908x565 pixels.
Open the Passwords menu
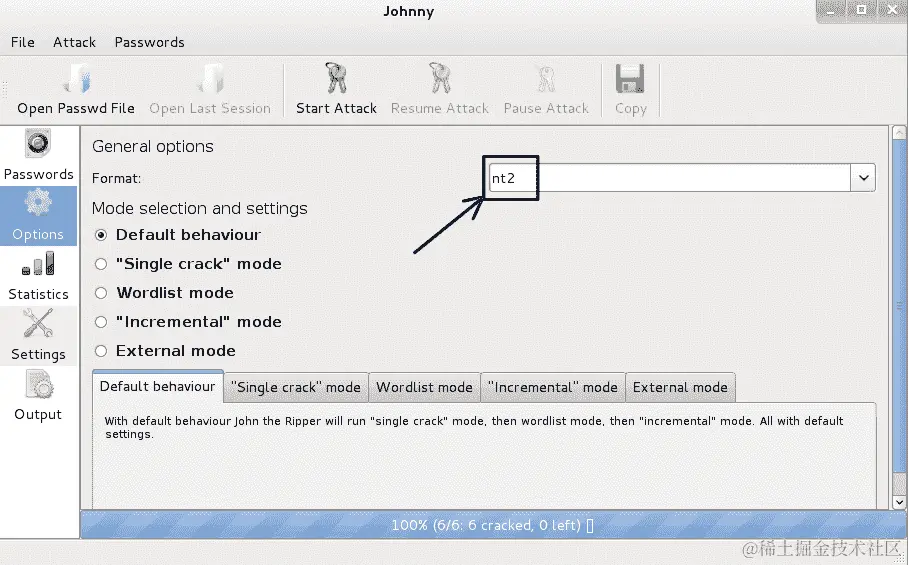coord(149,42)
